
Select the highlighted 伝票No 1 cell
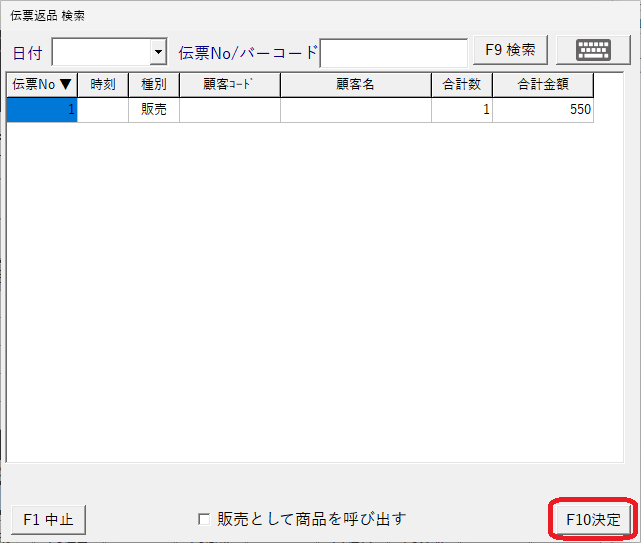[42, 110]
